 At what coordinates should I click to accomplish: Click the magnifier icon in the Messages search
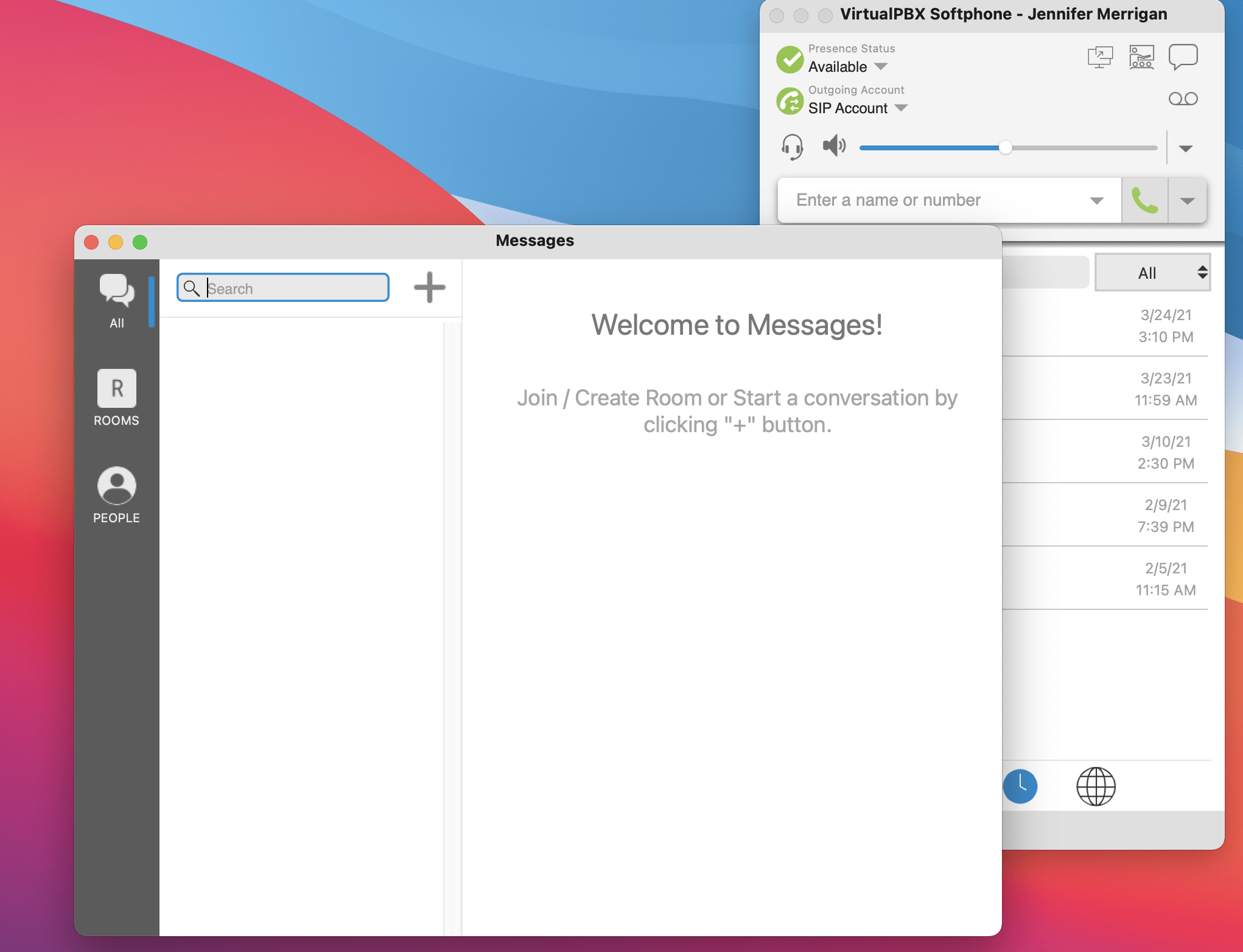pos(192,288)
